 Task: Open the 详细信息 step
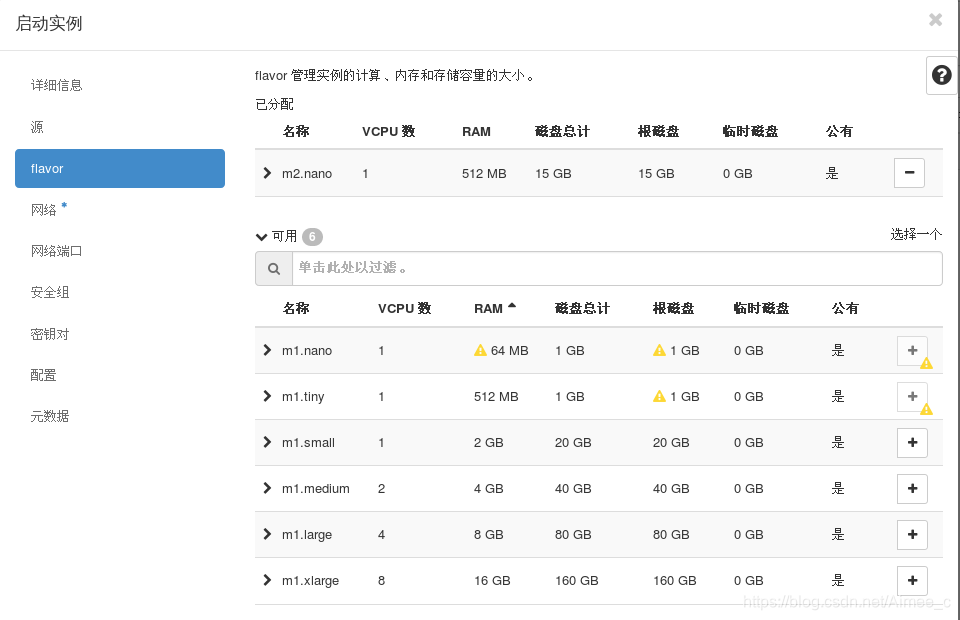coord(56,85)
